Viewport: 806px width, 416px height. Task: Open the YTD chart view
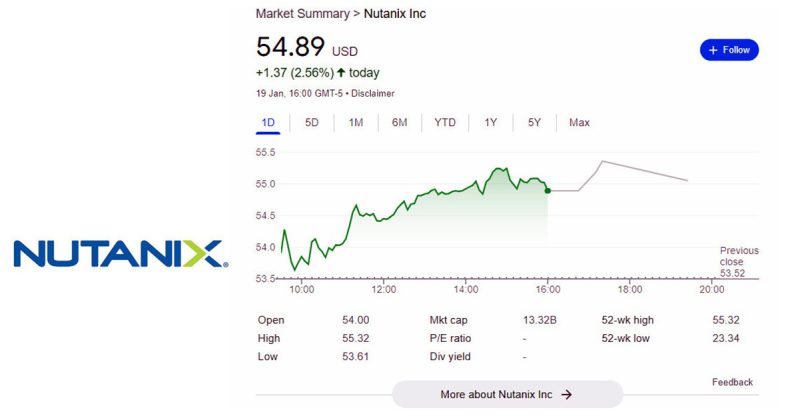[445, 123]
